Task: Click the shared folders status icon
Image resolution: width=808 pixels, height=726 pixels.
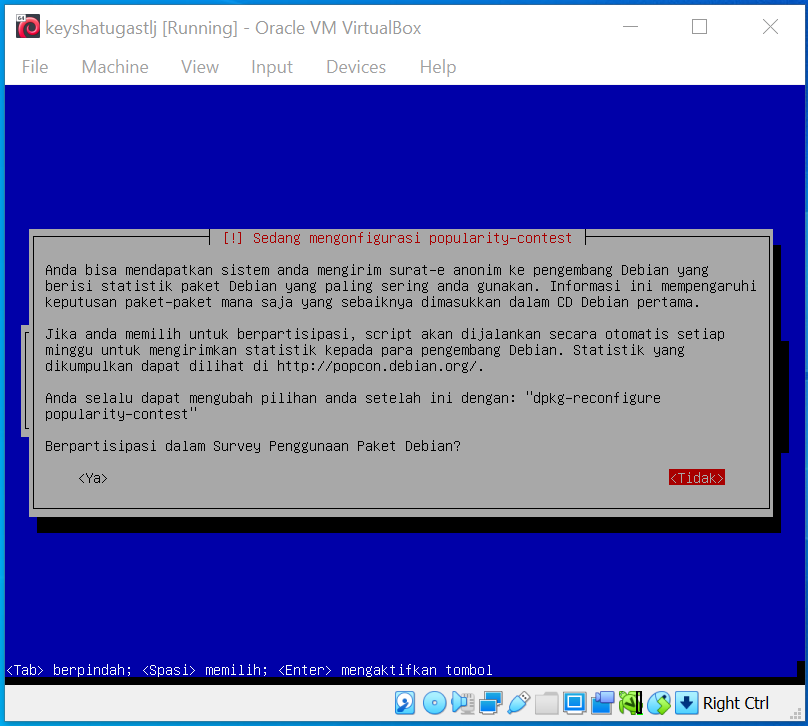Action: (x=547, y=703)
